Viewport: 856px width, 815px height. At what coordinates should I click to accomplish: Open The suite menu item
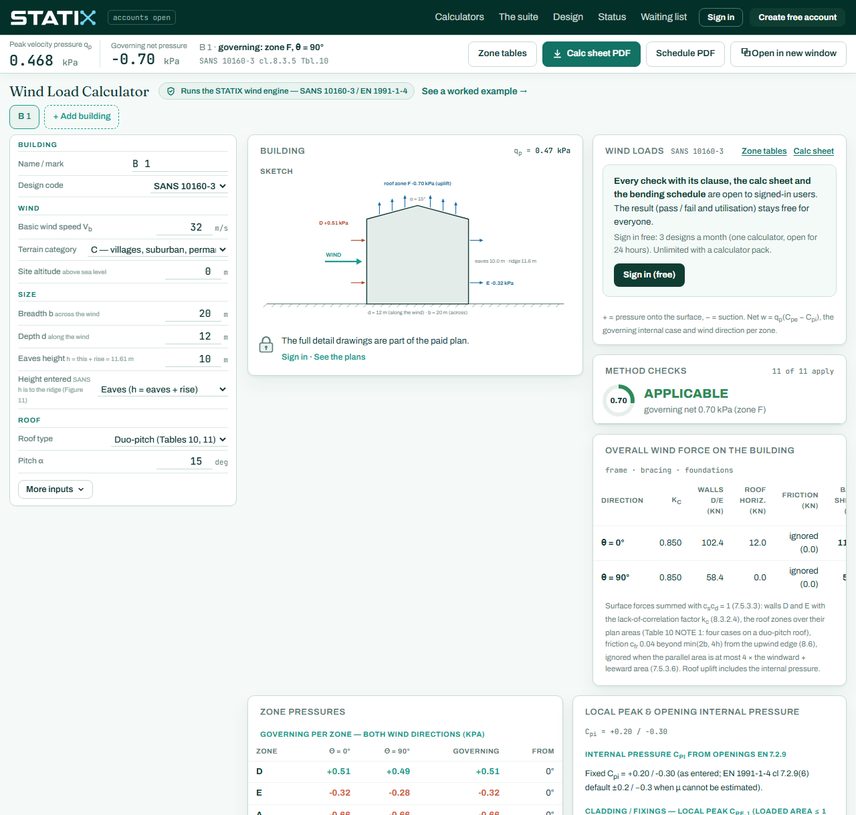coord(518,17)
